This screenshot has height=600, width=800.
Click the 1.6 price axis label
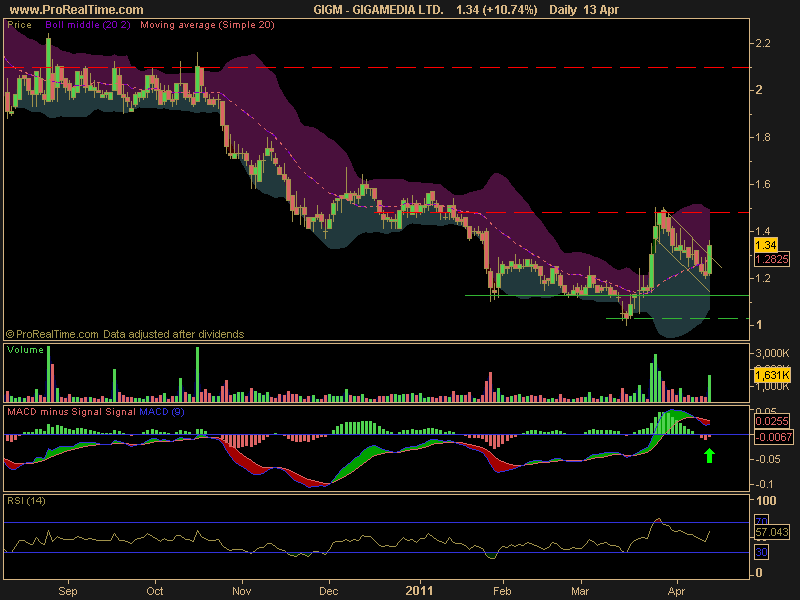[x=763, y=184]
